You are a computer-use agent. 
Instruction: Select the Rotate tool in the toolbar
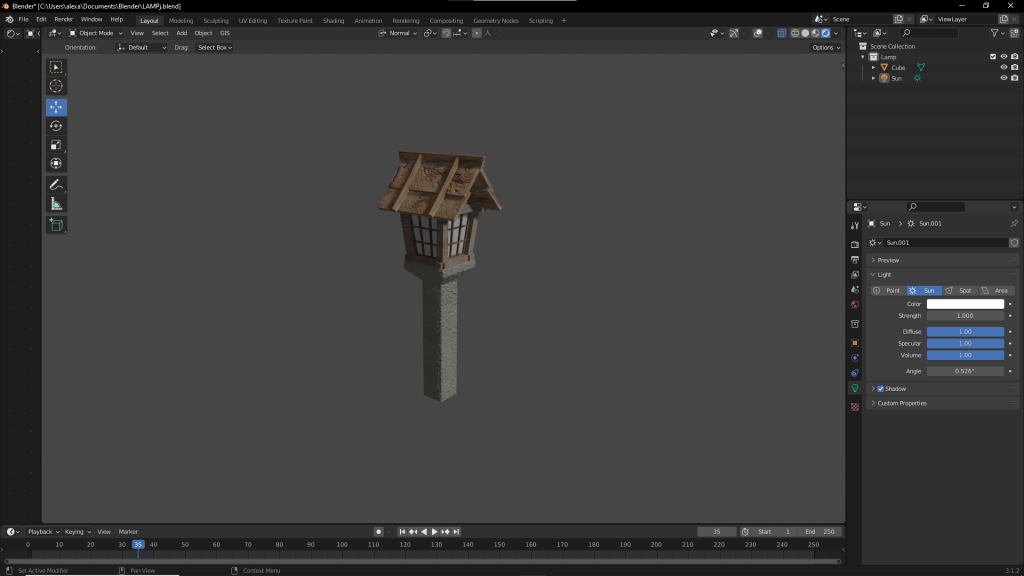[x=56, y=126]
